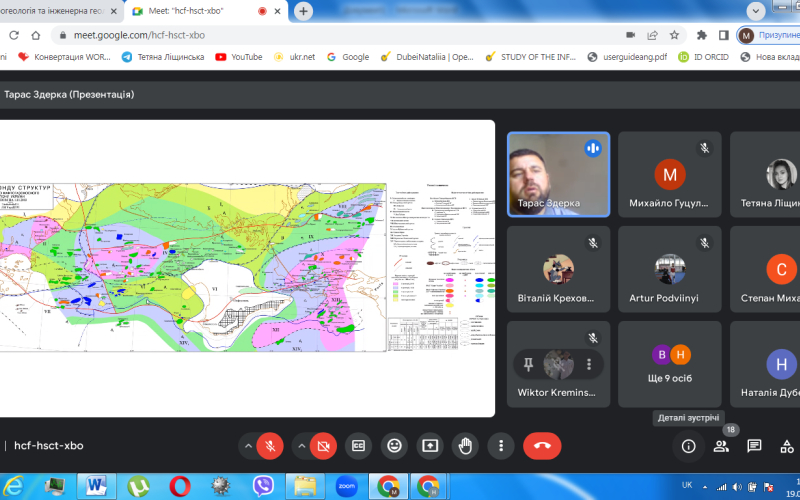Turn on camera in Meet controls
The width and height of the screenshot is (800, 500).
323,446
